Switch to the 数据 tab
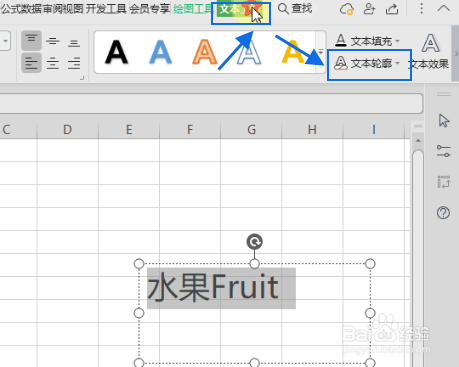The width and height of the screenshot is (459, 367). tap(31, 9)
